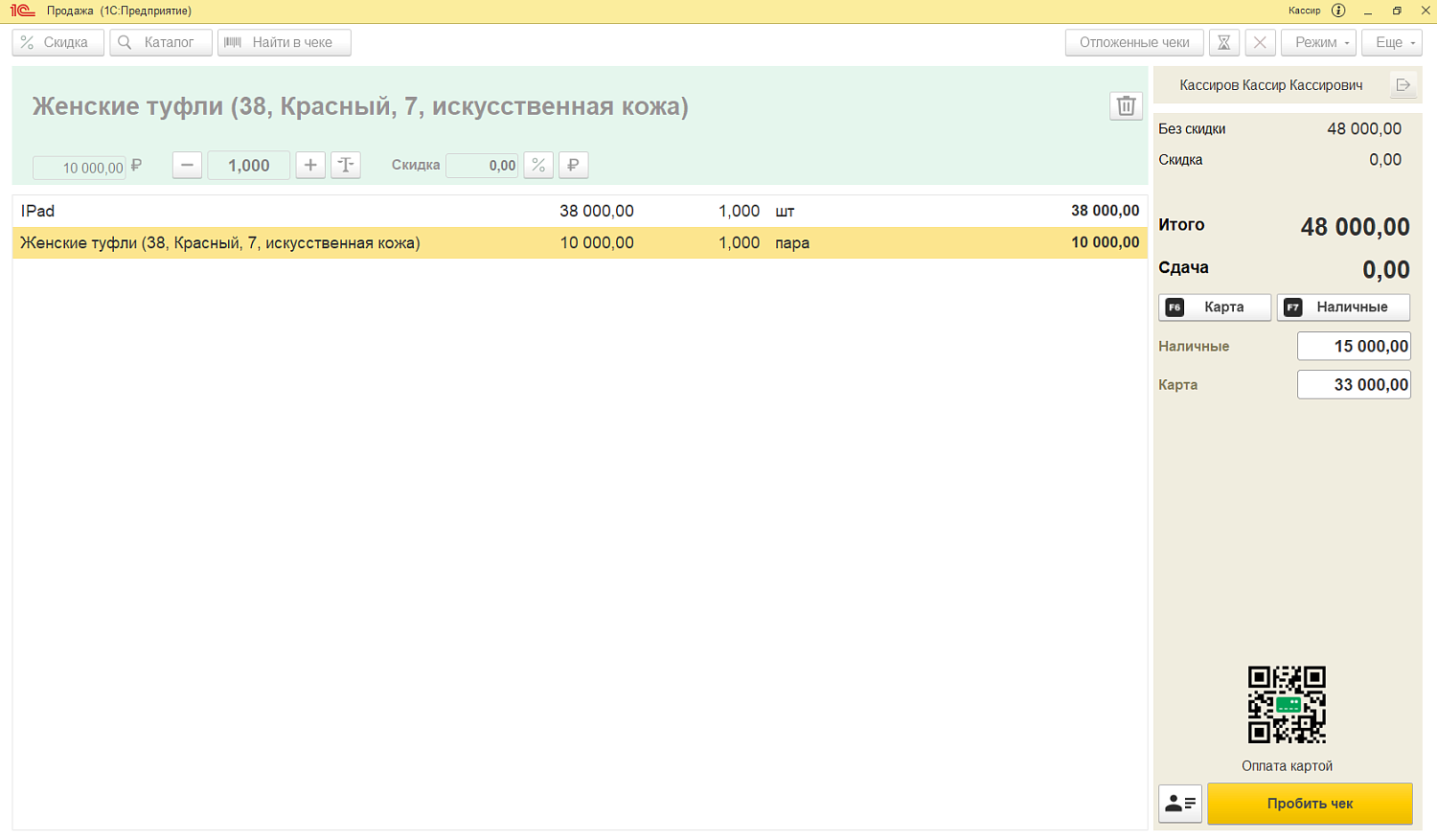The width and height of the screenshot is (1437, 840).
Task: Click Сдача amount 0,00
Action: pyautogui.click(x=1386, y=270)
